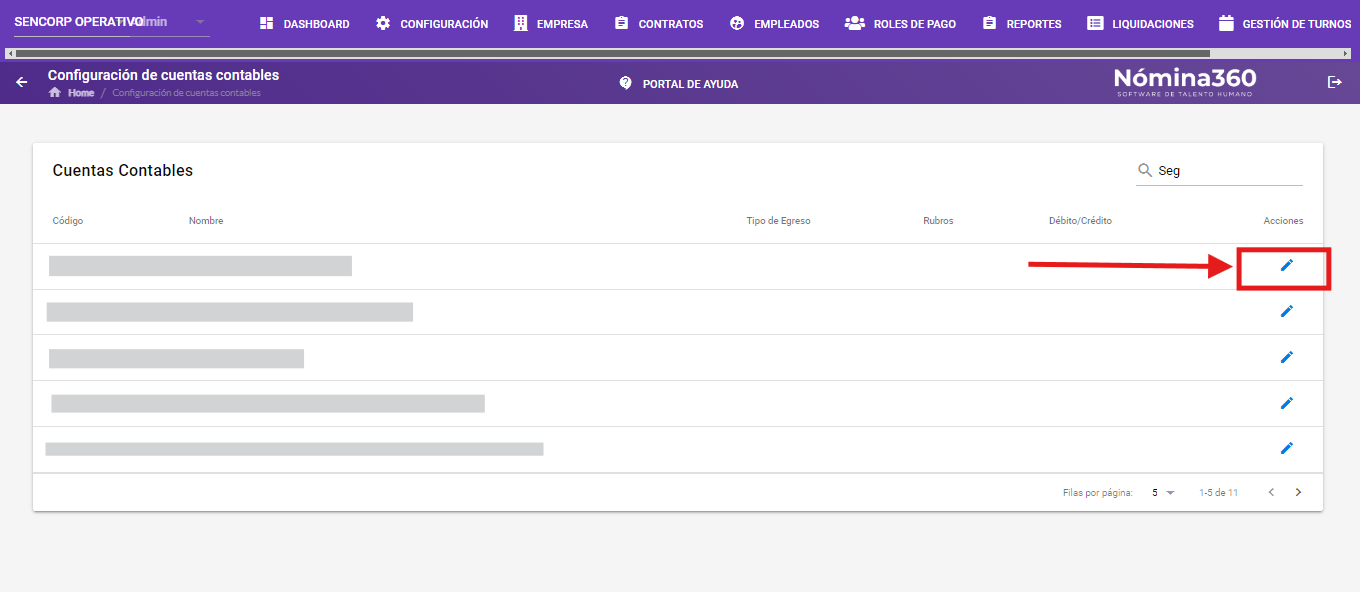Click the Filas por página label
The height and width of the screenshot is (592, 1360).
(1098, 493)
